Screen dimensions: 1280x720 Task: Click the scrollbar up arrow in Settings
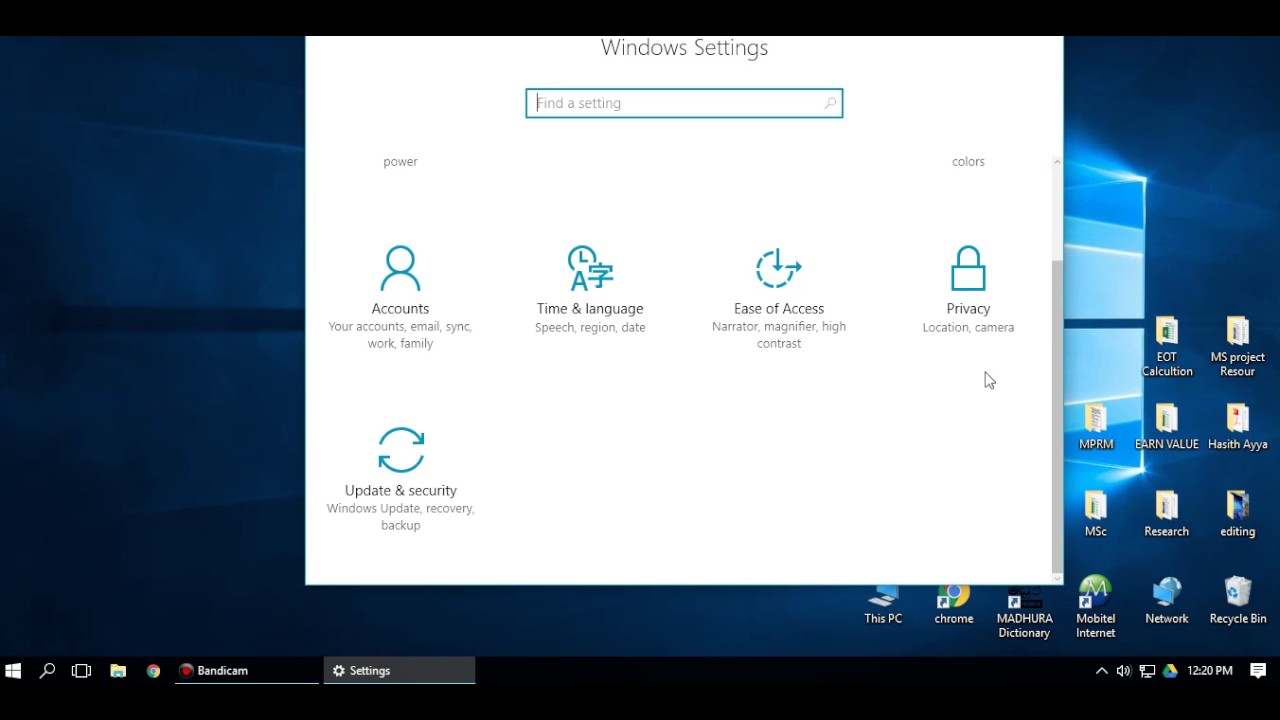click(1057, 162)
